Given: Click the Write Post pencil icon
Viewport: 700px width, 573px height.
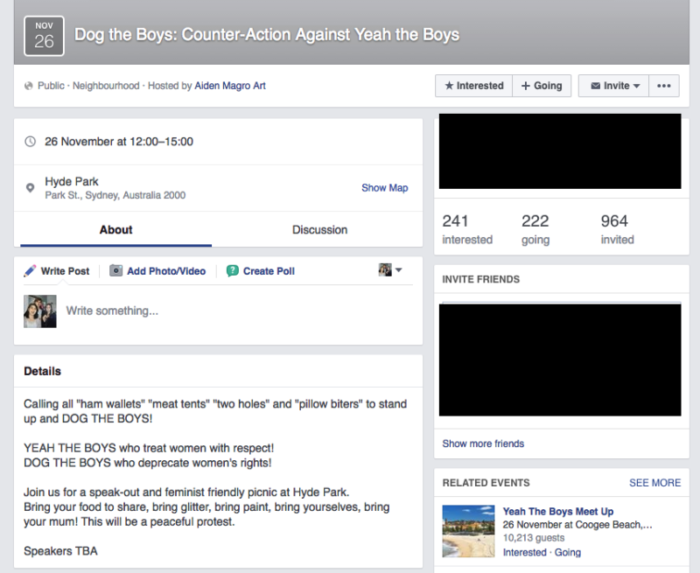Looking at the screenshot, I should [x=30, y=271].
